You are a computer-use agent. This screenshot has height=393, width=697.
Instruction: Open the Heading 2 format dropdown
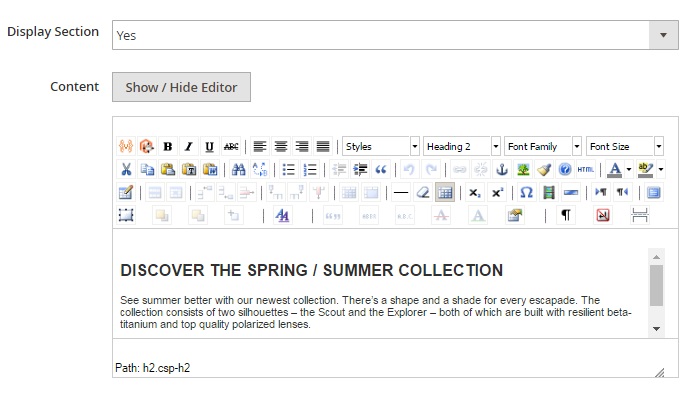pos(462,146)
